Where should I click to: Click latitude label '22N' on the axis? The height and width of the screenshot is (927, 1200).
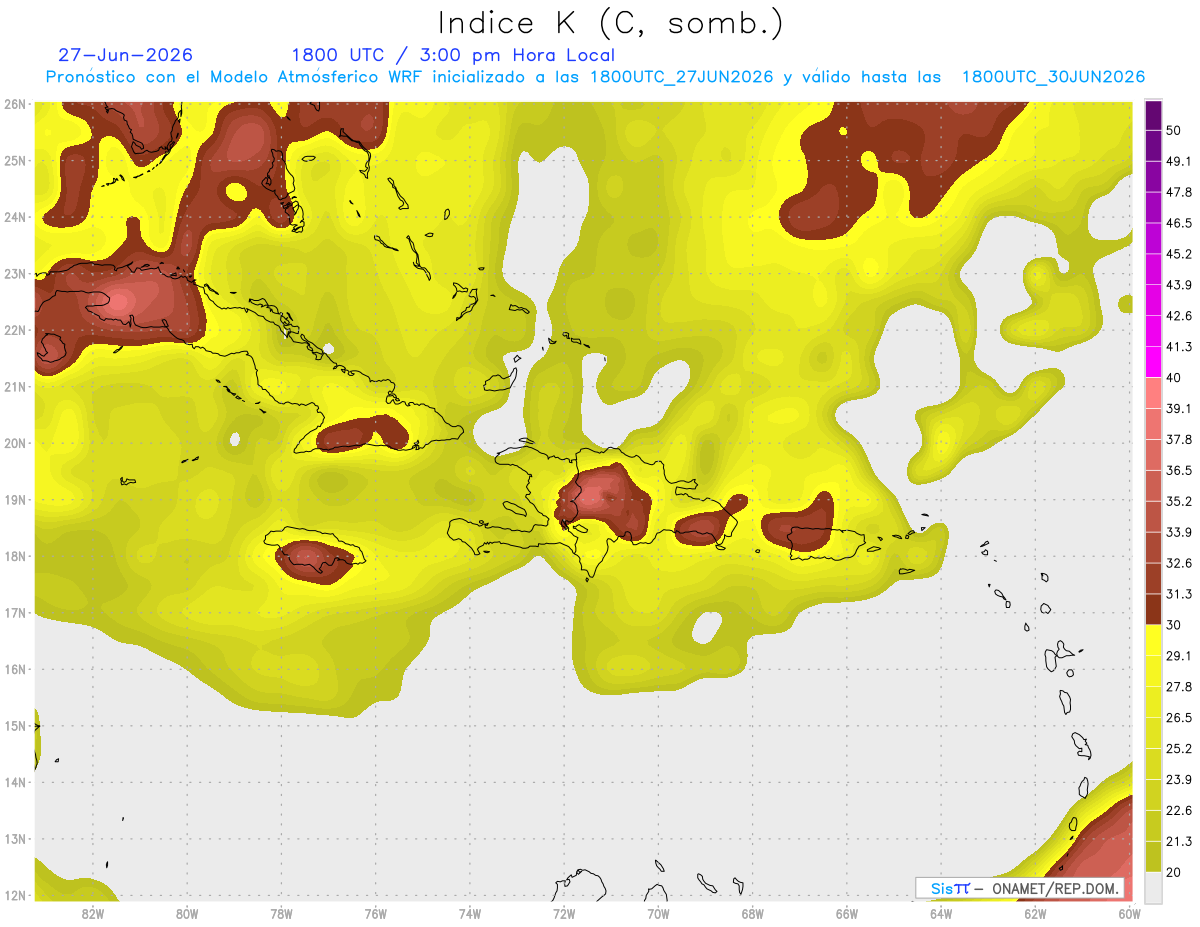pyautogui.click(x=15, y=330)
